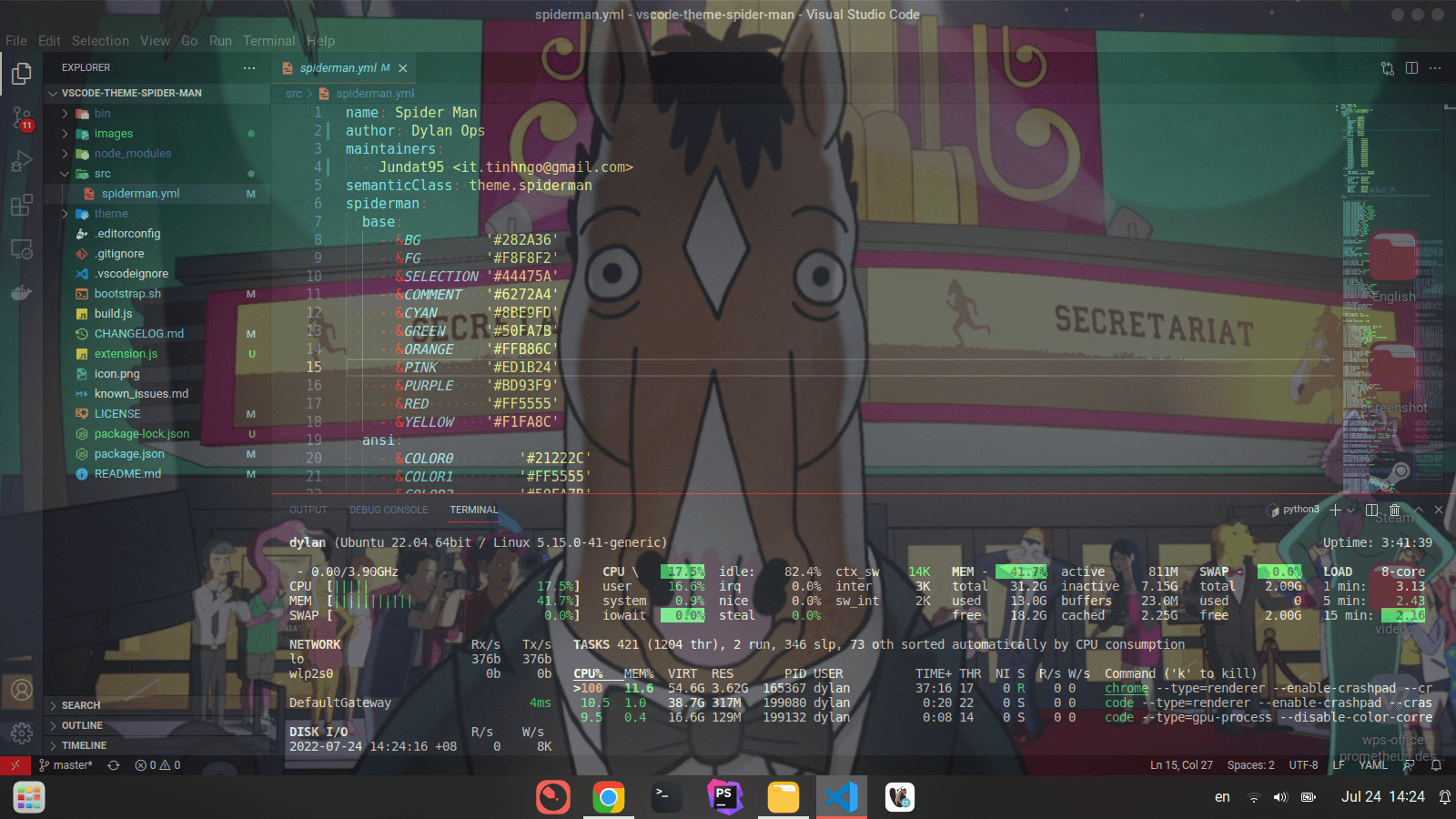Open PhpStorm from the dock

pyautogui.click(x=725, y=798)
